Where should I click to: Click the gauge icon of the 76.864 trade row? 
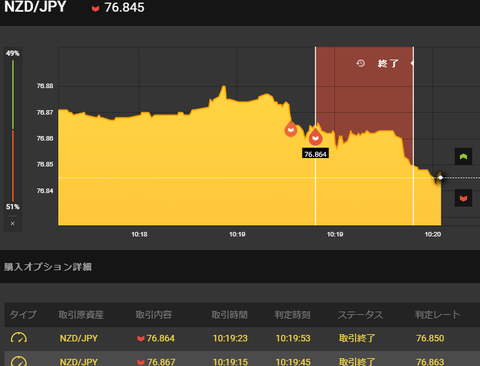[x=19, y=338]
